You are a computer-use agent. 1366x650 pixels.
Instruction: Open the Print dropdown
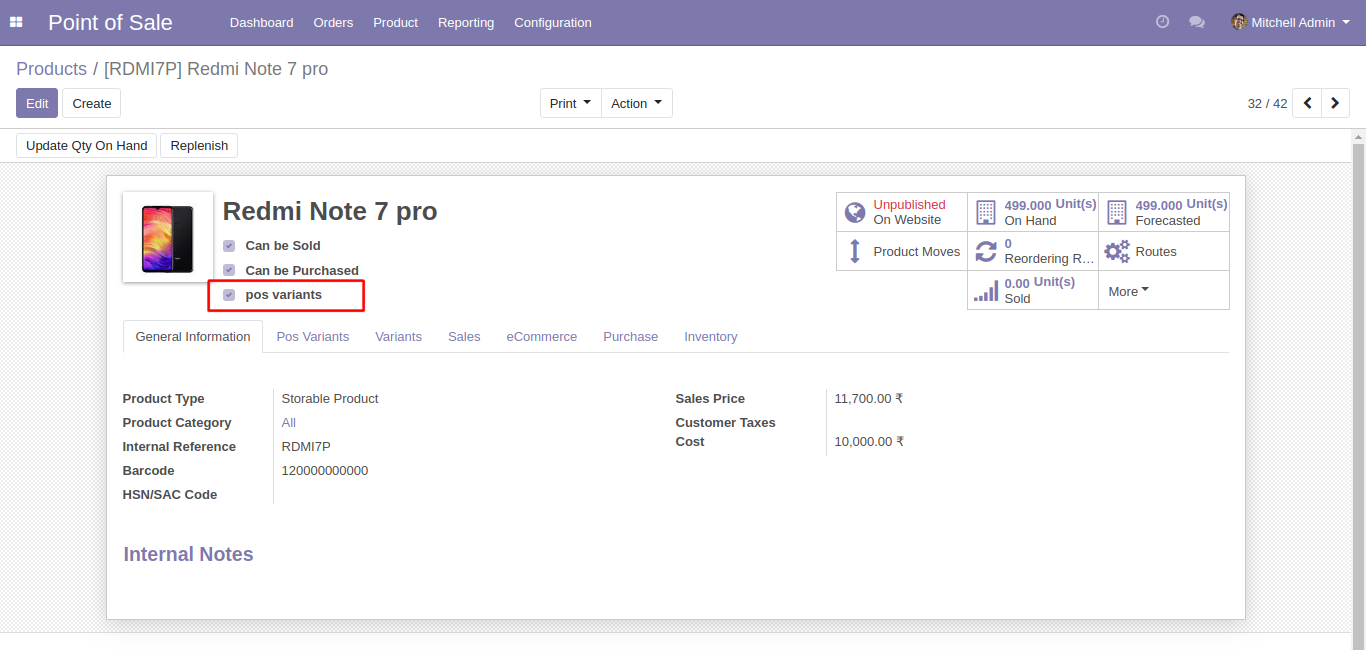coord(571,103)
